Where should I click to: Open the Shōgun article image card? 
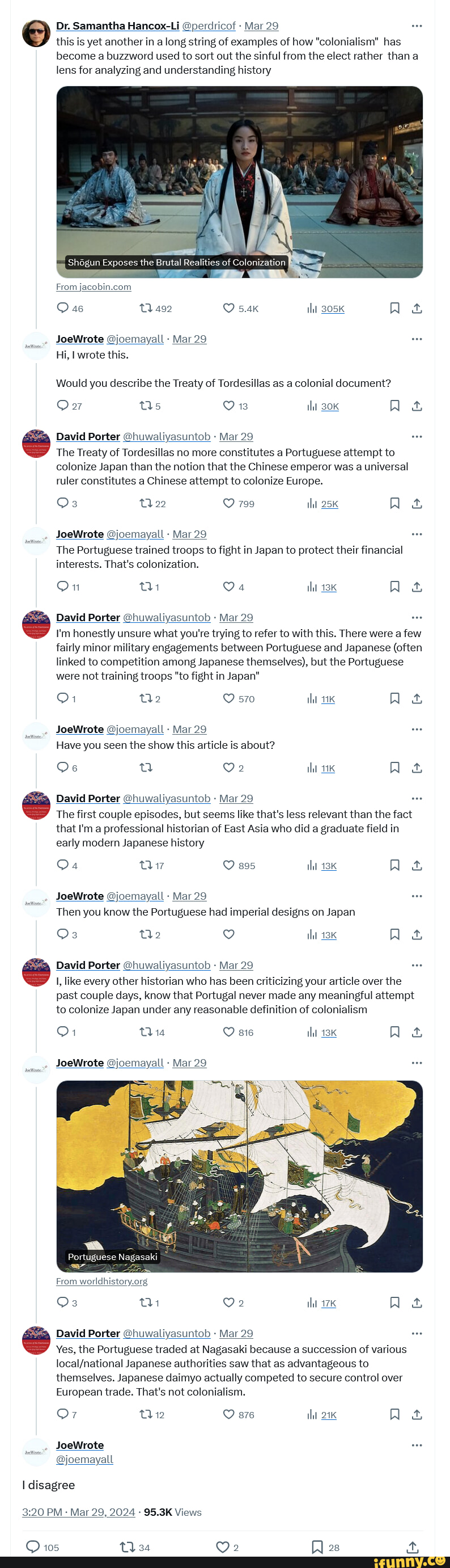(240, 182)
